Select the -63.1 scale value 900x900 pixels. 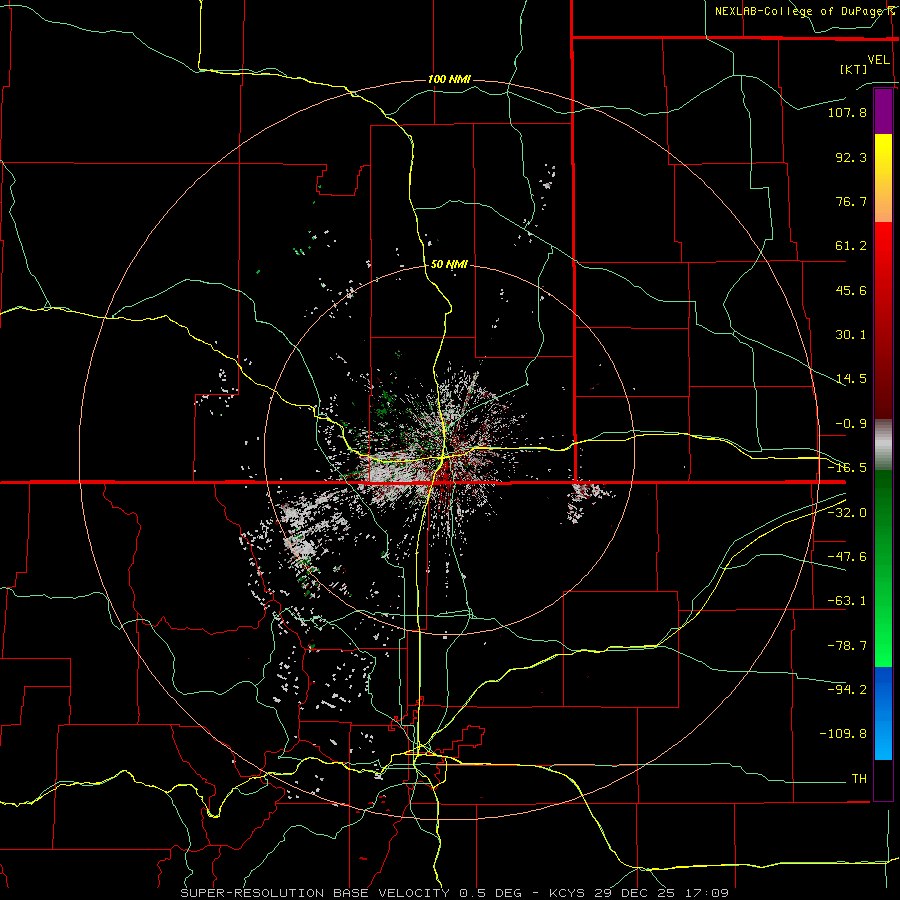pyautogui.click(x=847, y=601)
